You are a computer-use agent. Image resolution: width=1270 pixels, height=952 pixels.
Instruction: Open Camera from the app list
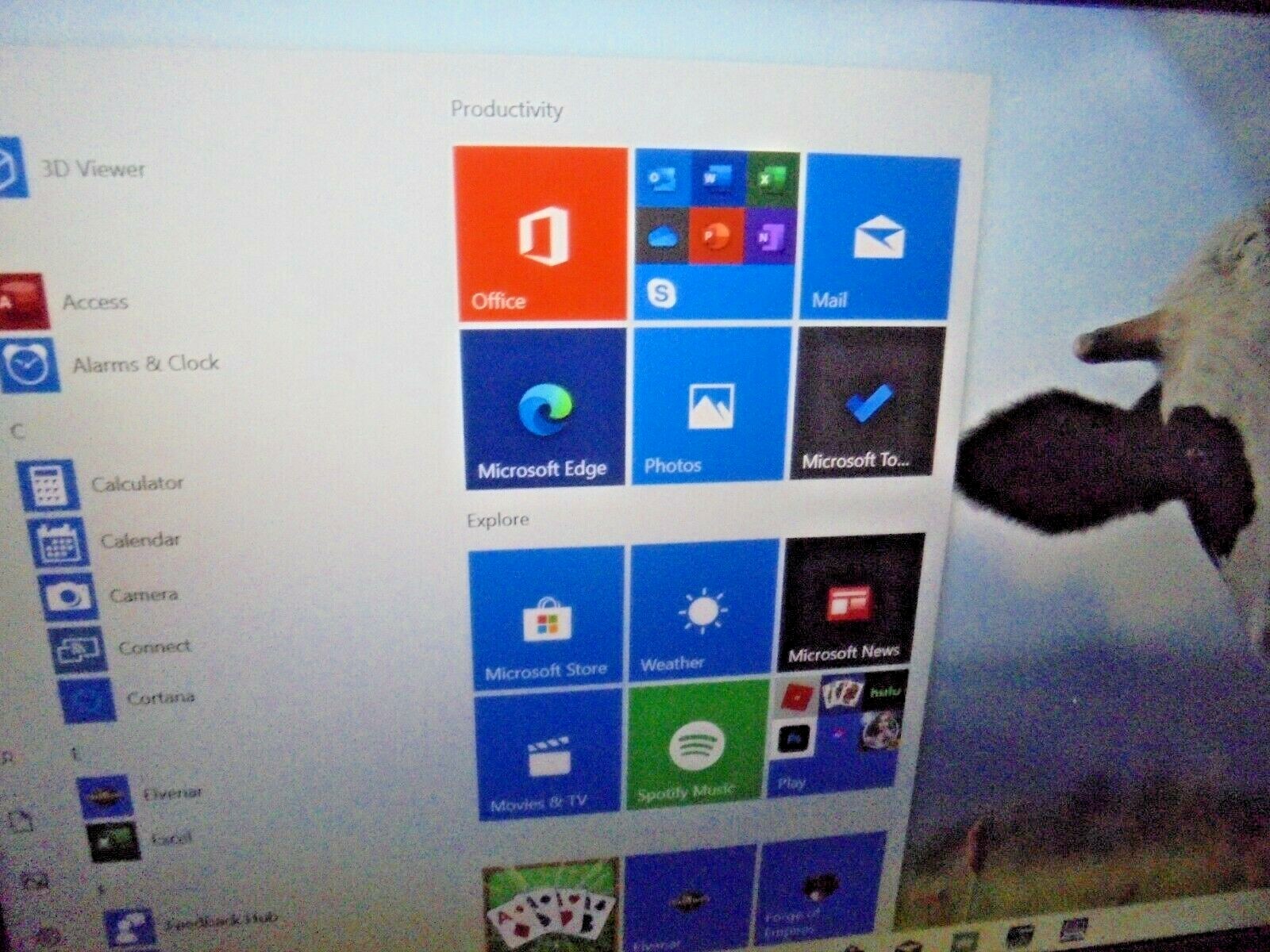pos(110,596)
